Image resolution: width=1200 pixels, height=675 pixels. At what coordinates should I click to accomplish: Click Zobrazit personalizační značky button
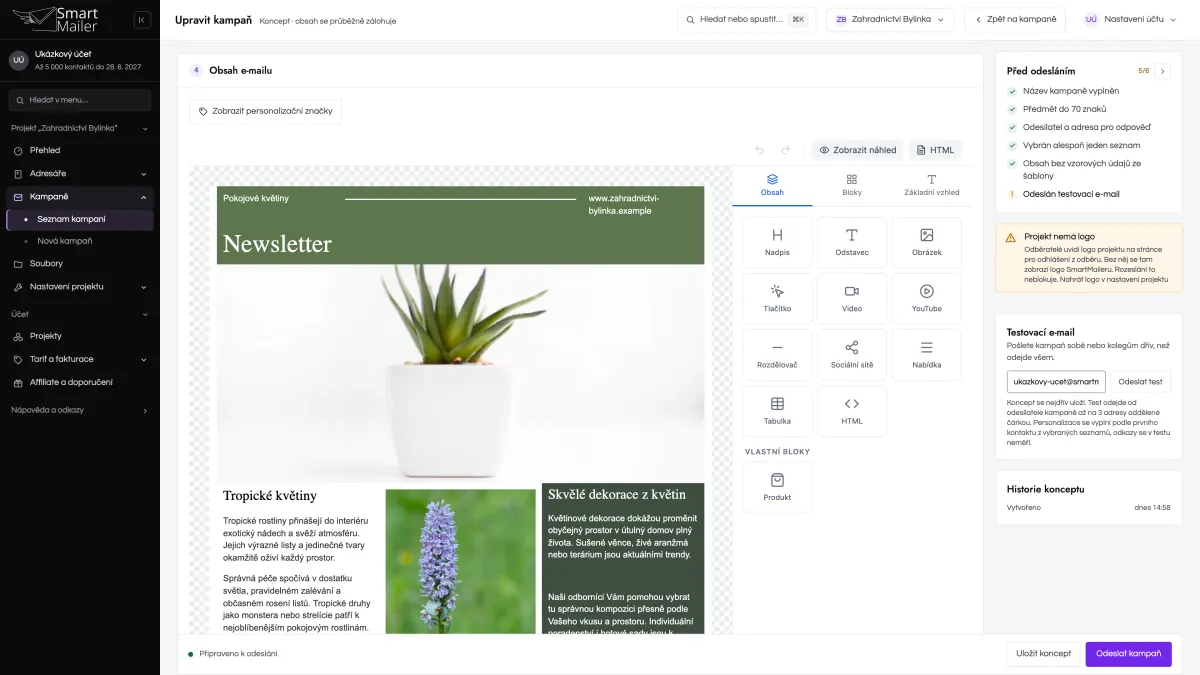tap(266, 111)
